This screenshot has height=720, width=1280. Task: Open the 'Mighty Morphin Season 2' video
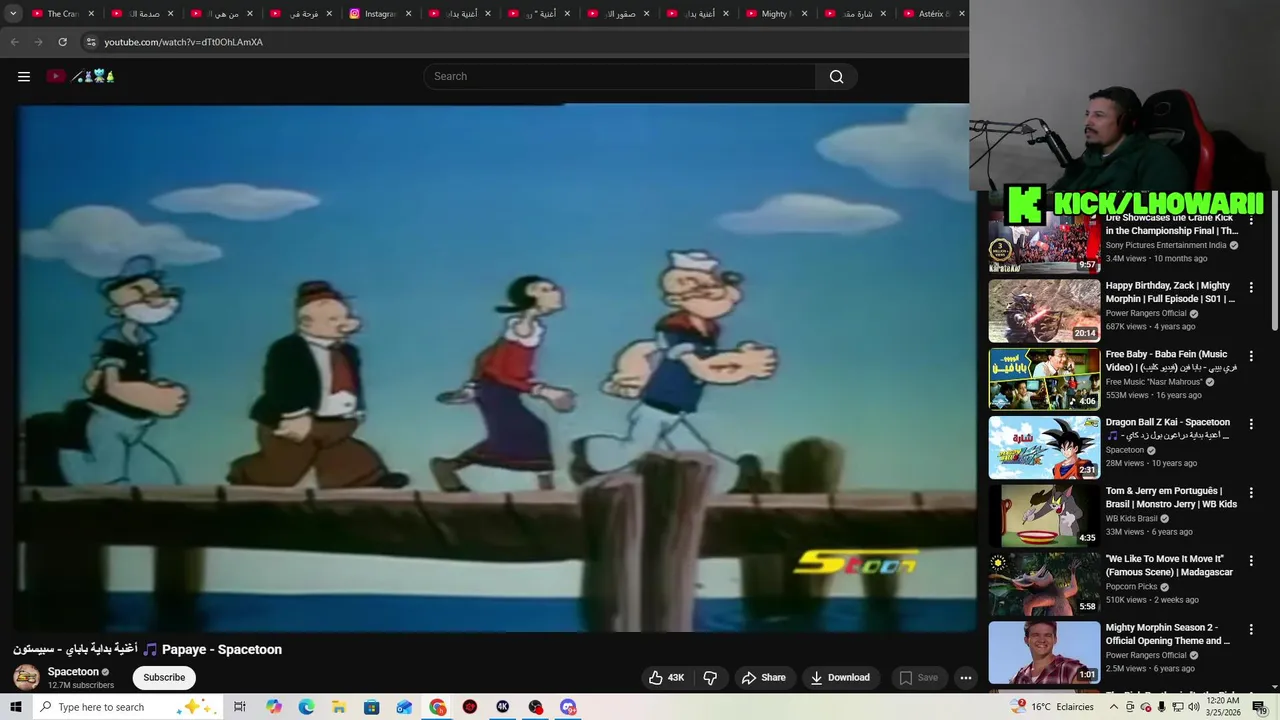coord(1168,633)
